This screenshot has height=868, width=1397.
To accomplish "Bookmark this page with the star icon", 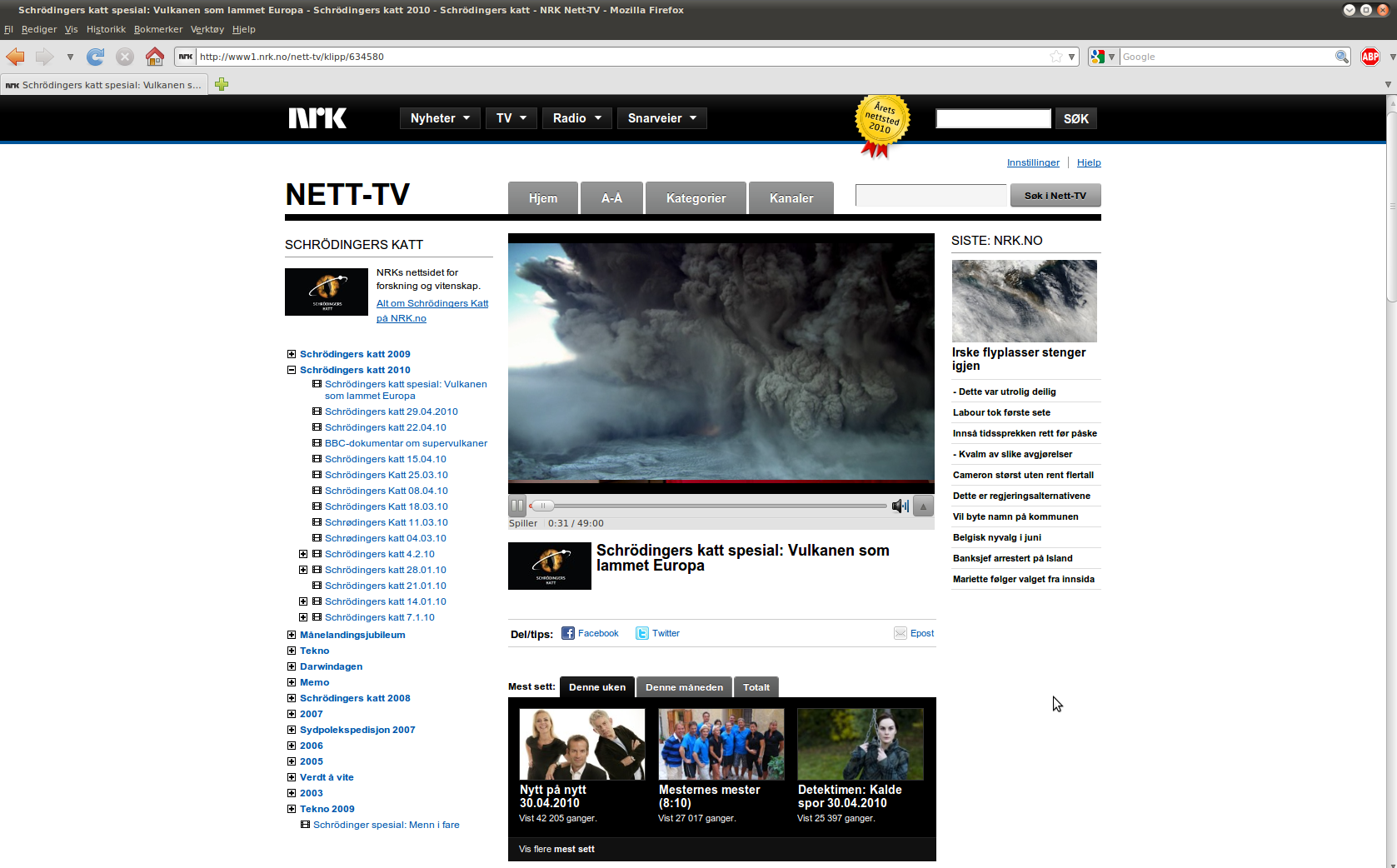I will [1056, 57].
